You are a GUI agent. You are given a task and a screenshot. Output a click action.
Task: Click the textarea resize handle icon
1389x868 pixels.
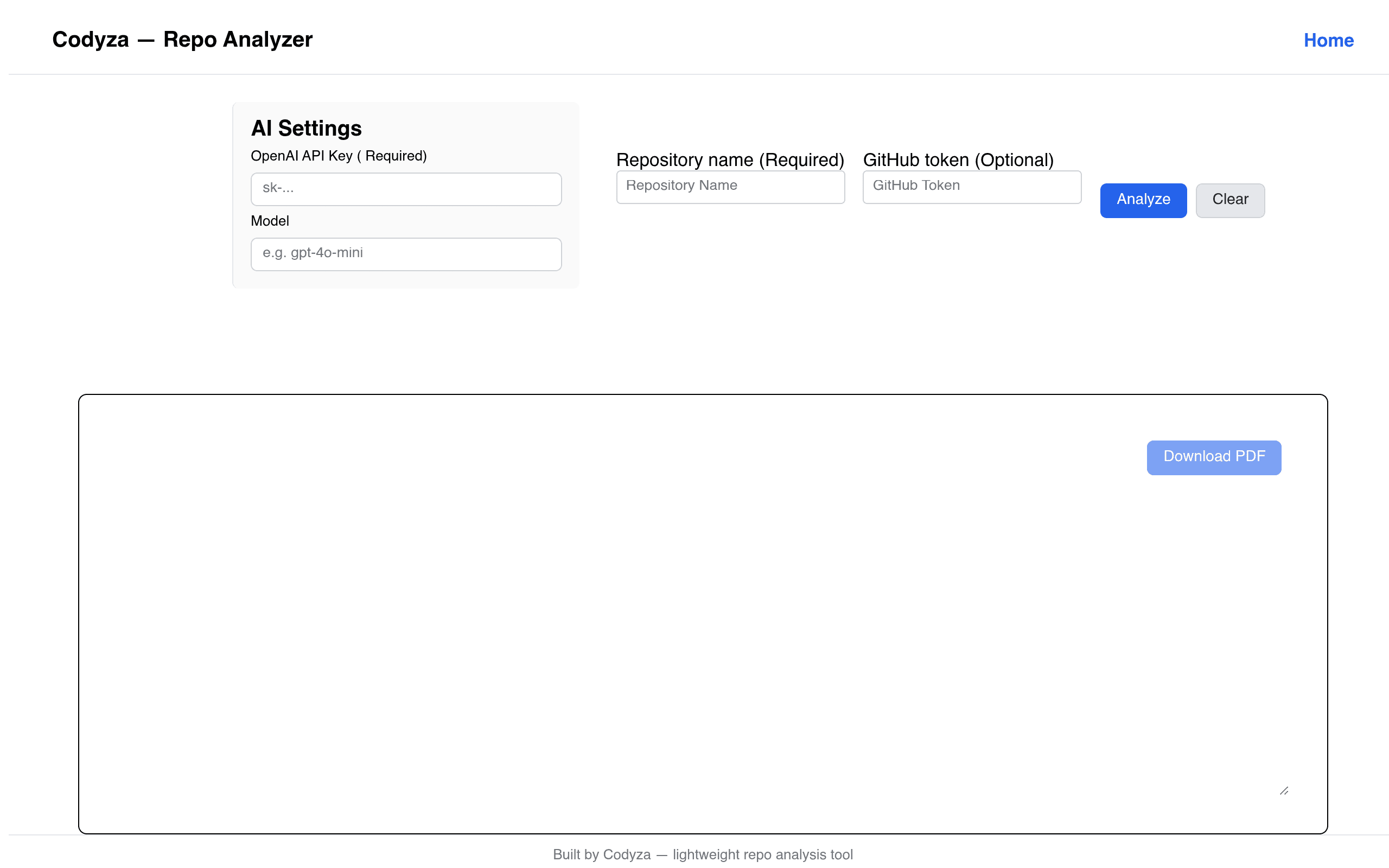(x=1284, y=790)
